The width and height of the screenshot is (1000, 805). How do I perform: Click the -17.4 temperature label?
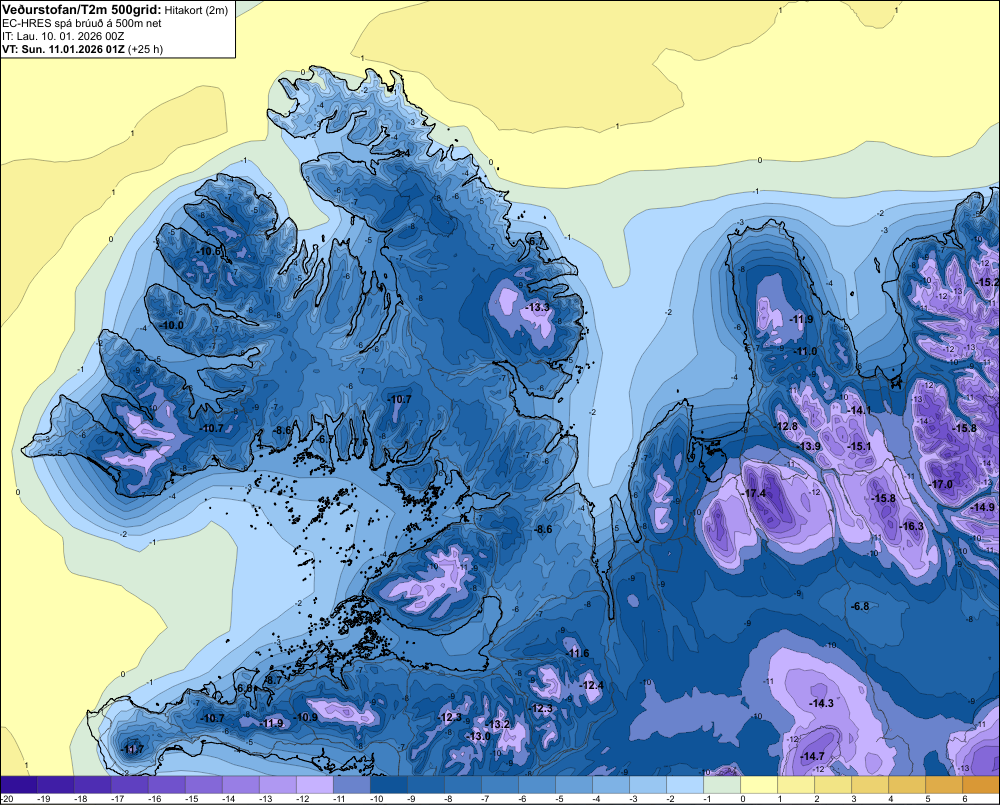(x=755, y=493)
